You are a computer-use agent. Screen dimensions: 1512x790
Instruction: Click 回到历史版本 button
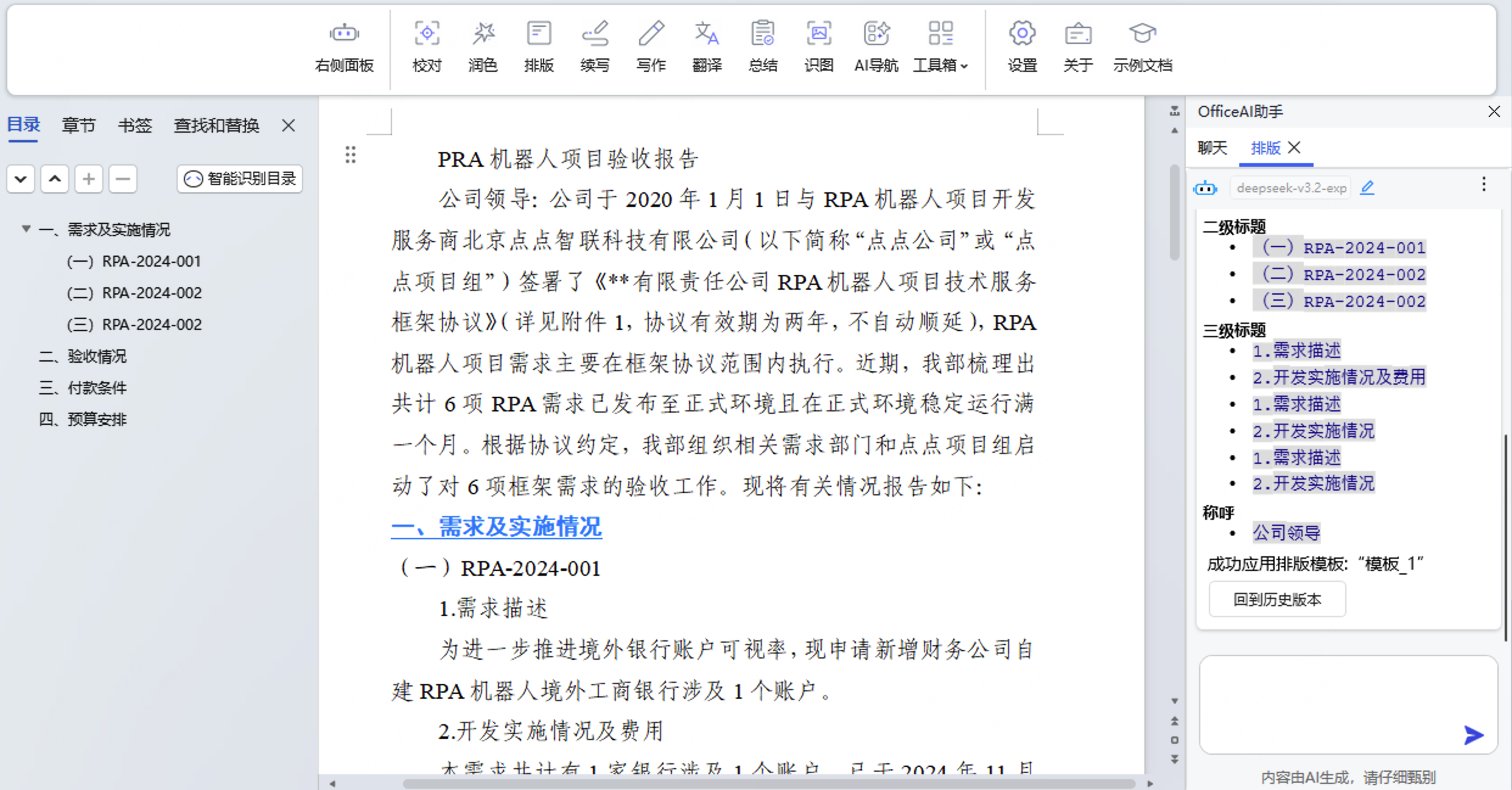1276,599
